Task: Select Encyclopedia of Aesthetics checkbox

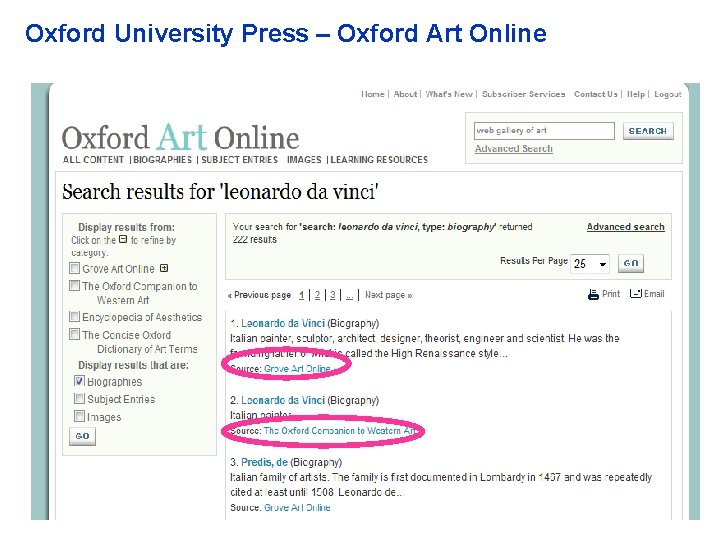Action: click(x=74, y=316)
